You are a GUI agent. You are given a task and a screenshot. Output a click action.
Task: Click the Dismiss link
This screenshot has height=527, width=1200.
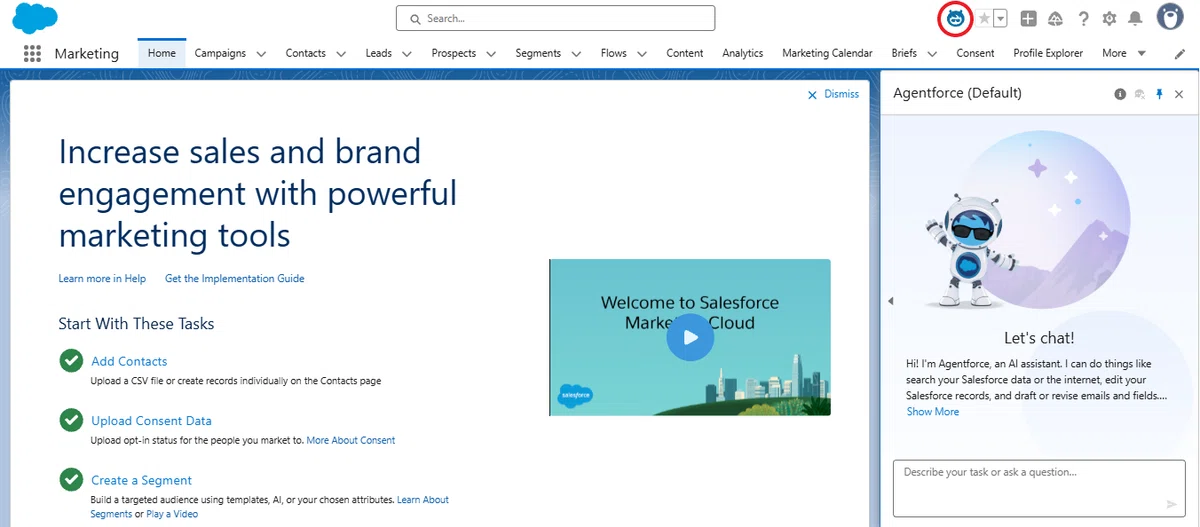pos(841,94)
